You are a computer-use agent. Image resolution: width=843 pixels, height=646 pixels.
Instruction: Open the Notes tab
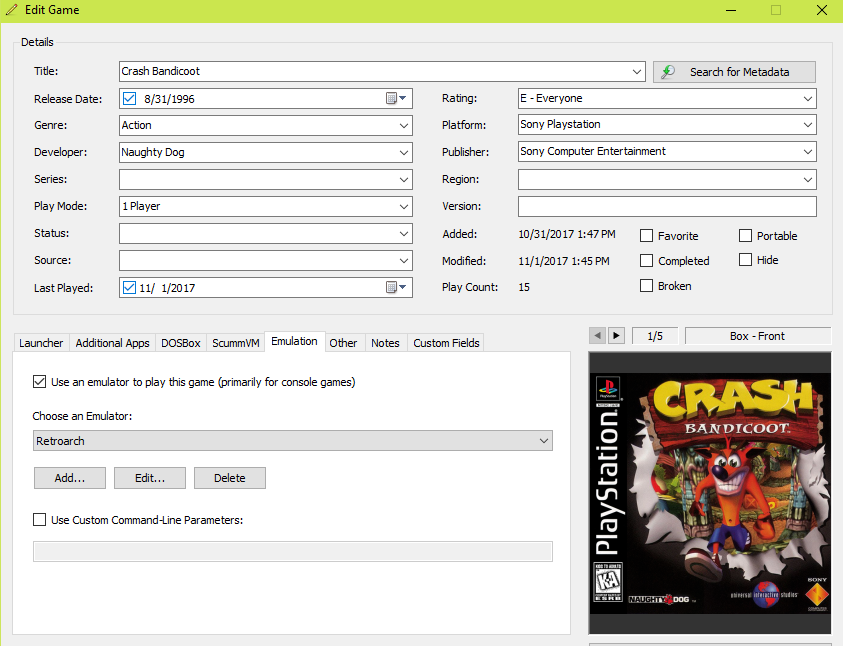pyautogui.click(x=385, y=343)
